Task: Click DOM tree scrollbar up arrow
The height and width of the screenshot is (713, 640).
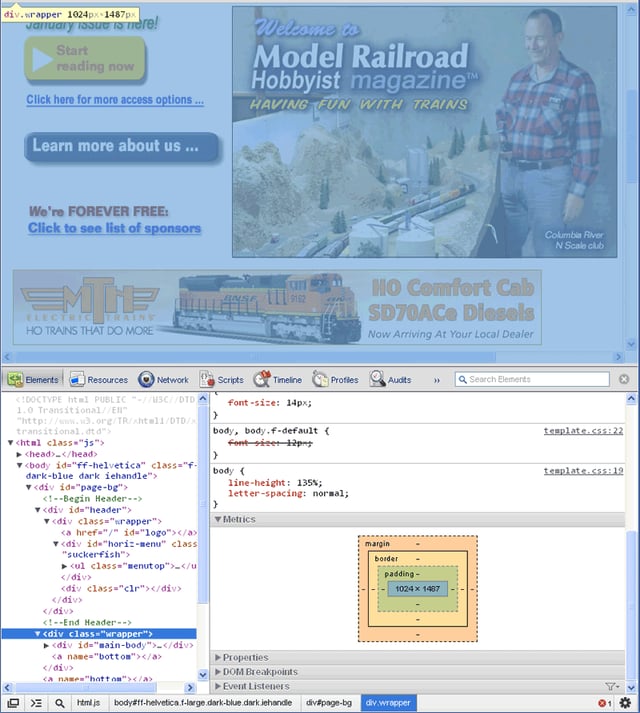Action: tap(203, 398)
